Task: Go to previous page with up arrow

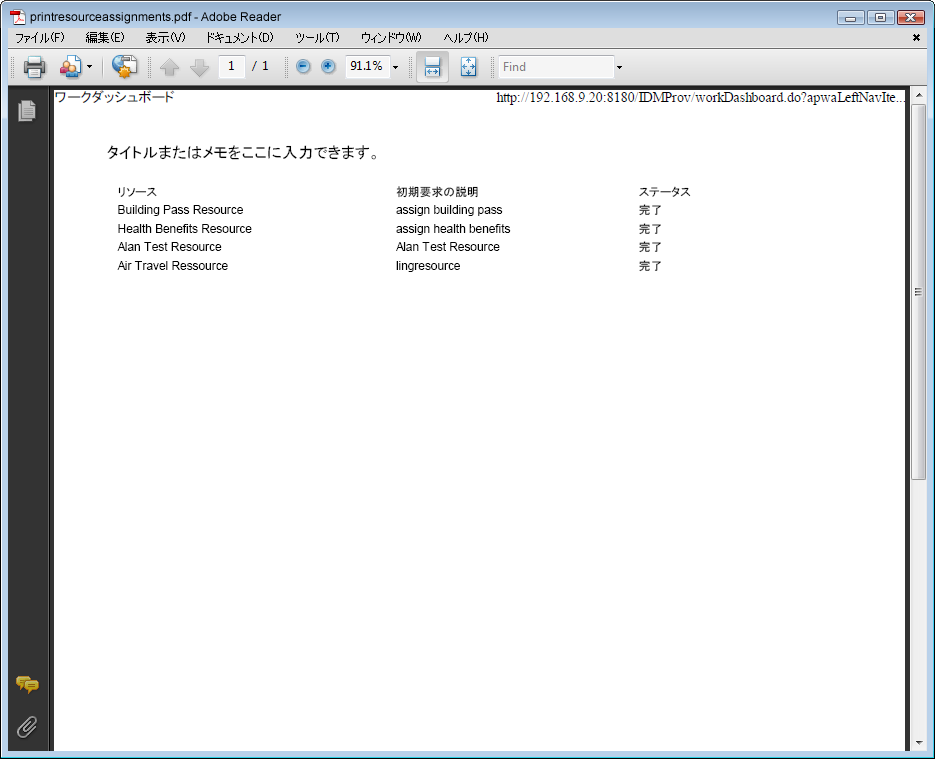Action: click(169, 67)
